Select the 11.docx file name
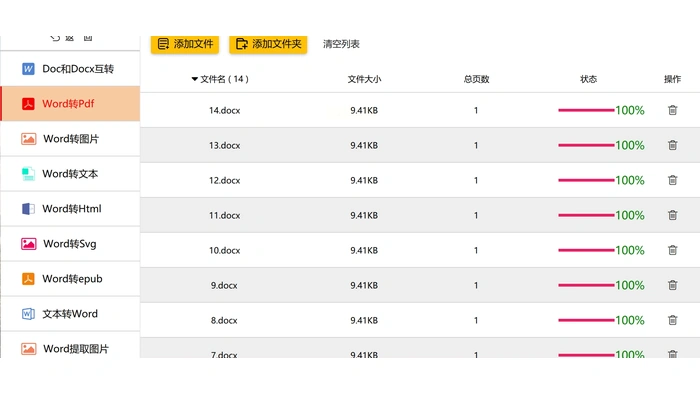This screenshot has height=395, width=700. 225,215
